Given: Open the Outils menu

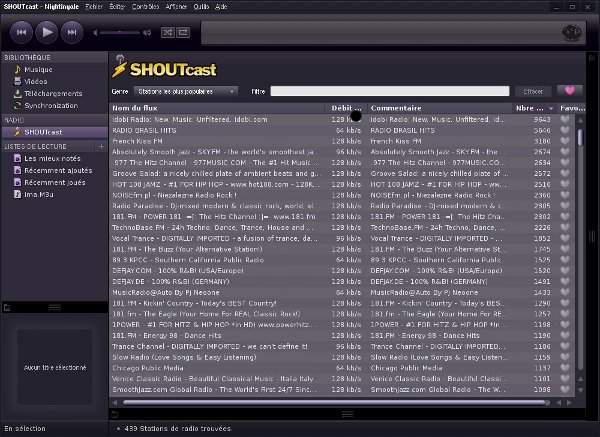Looking at the screenshot, I should (x=201, y=7).
